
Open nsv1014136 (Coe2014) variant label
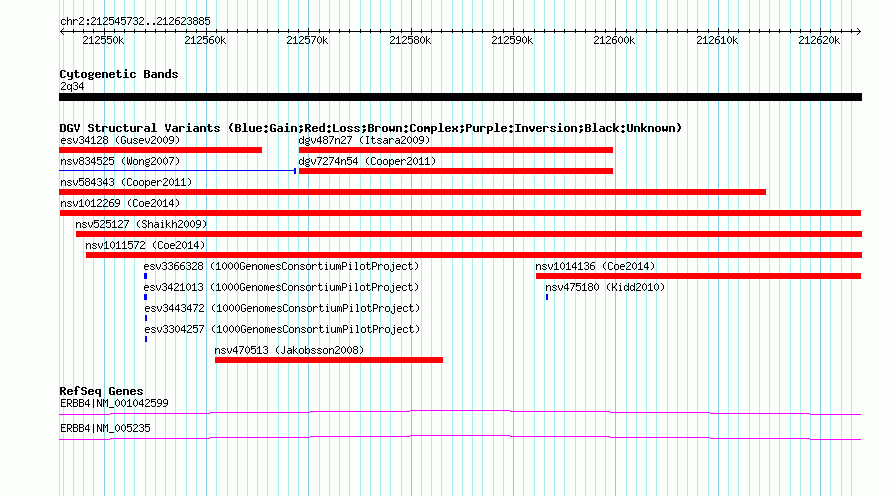595,266
